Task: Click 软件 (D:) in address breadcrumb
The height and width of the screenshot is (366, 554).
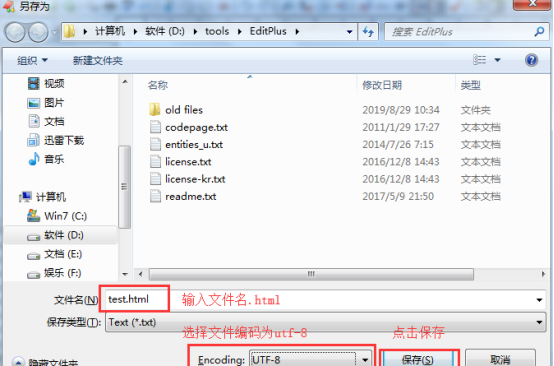Action: (x=165, y=31)
